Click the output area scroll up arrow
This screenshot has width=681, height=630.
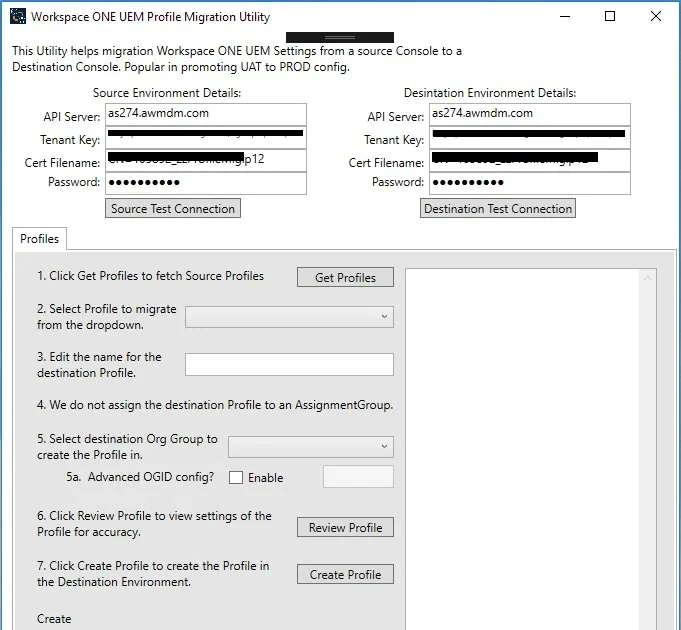[648, 278]
